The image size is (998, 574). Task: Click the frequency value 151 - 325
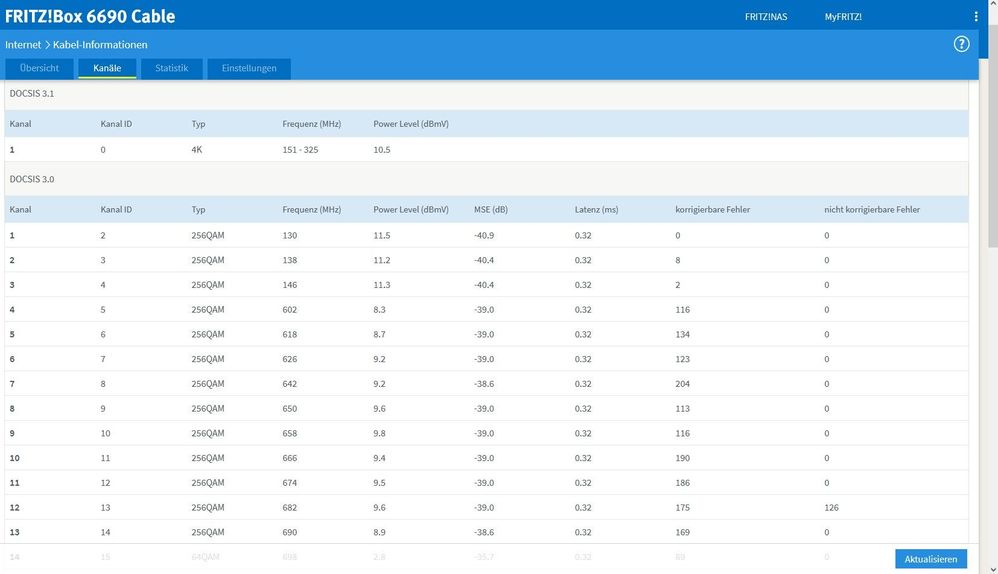pos(300,150)
